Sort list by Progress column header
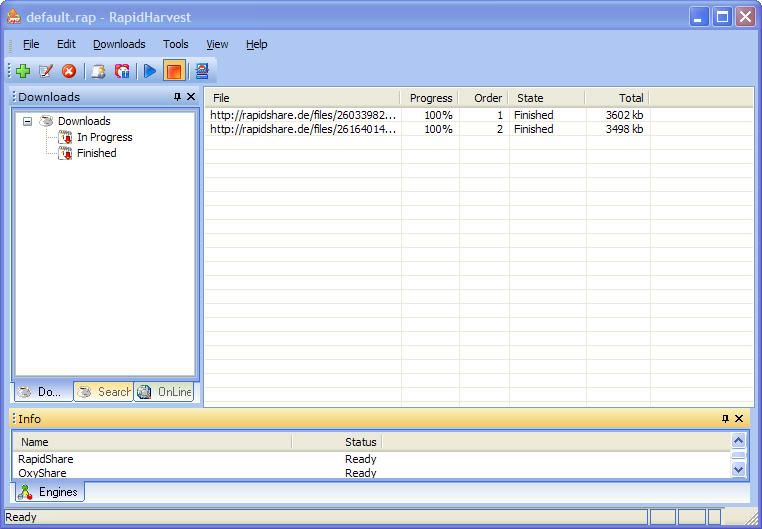Screen dimensions: 762x529 [431, 98]
